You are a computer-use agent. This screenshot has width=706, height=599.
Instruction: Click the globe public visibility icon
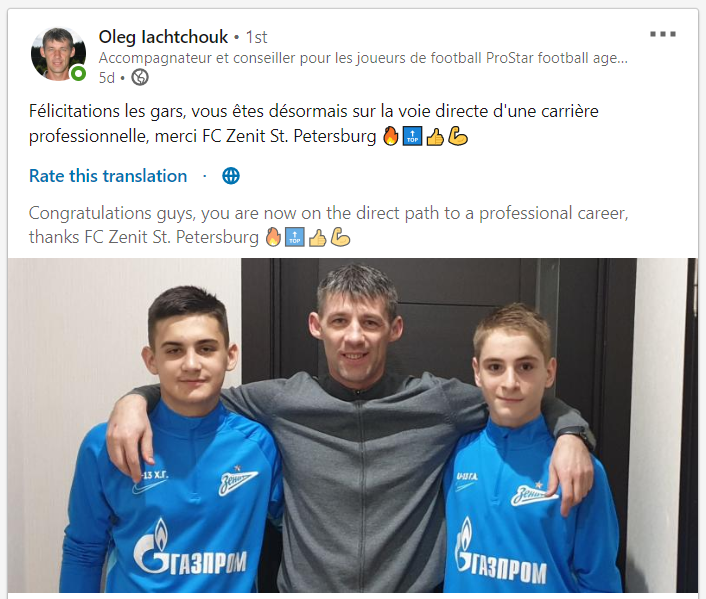pos(140,77)
